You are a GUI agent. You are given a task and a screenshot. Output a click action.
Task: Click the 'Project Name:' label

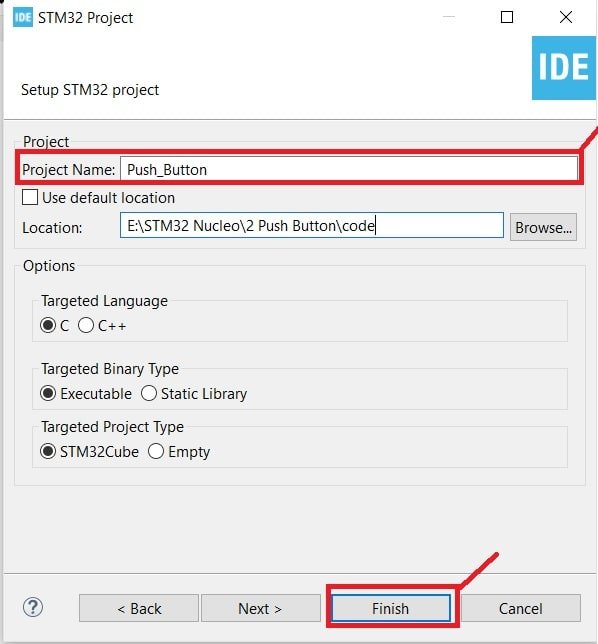69,170
